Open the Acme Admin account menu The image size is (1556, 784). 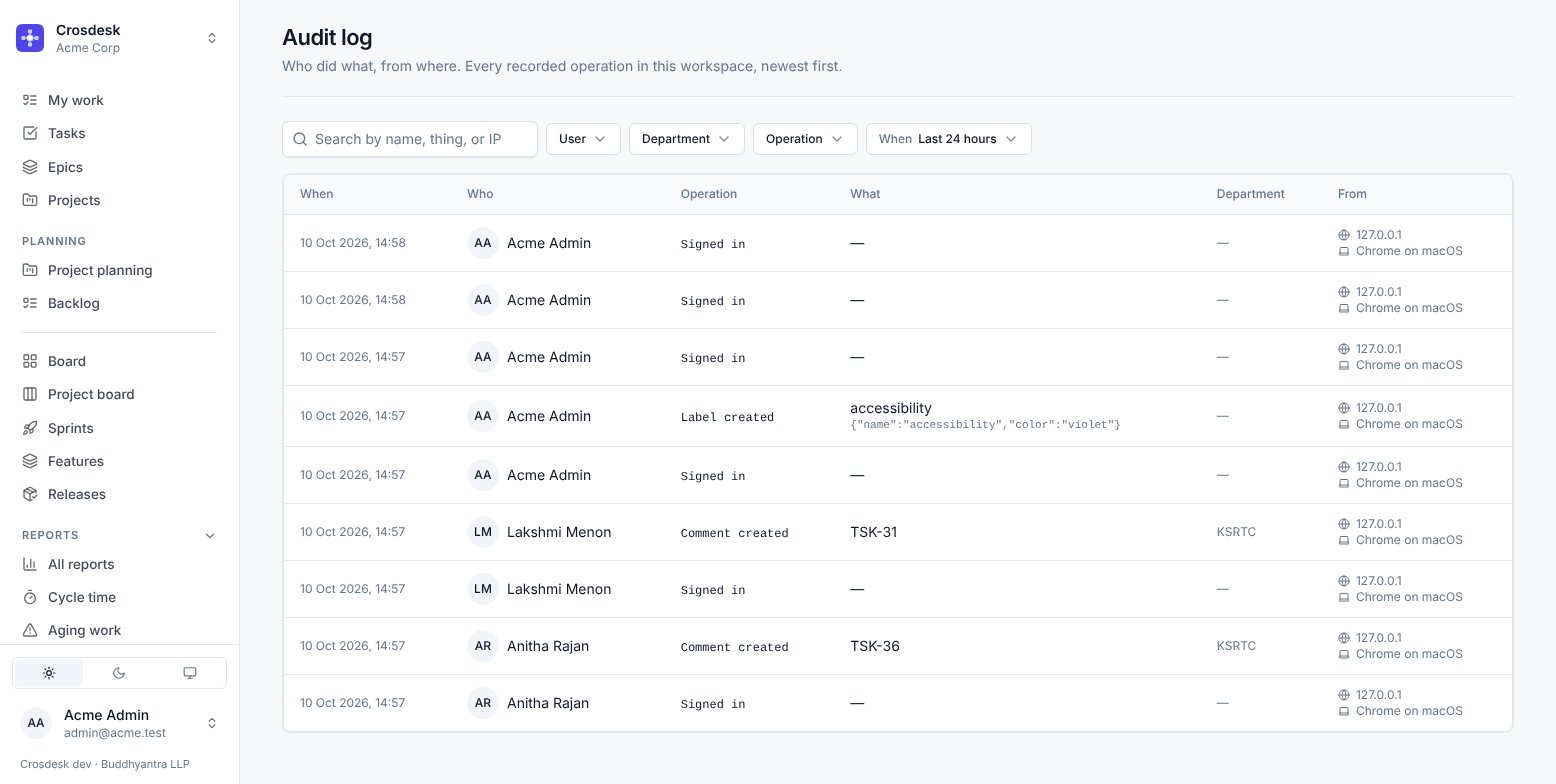pyautogui.click(x=119, y=723)
